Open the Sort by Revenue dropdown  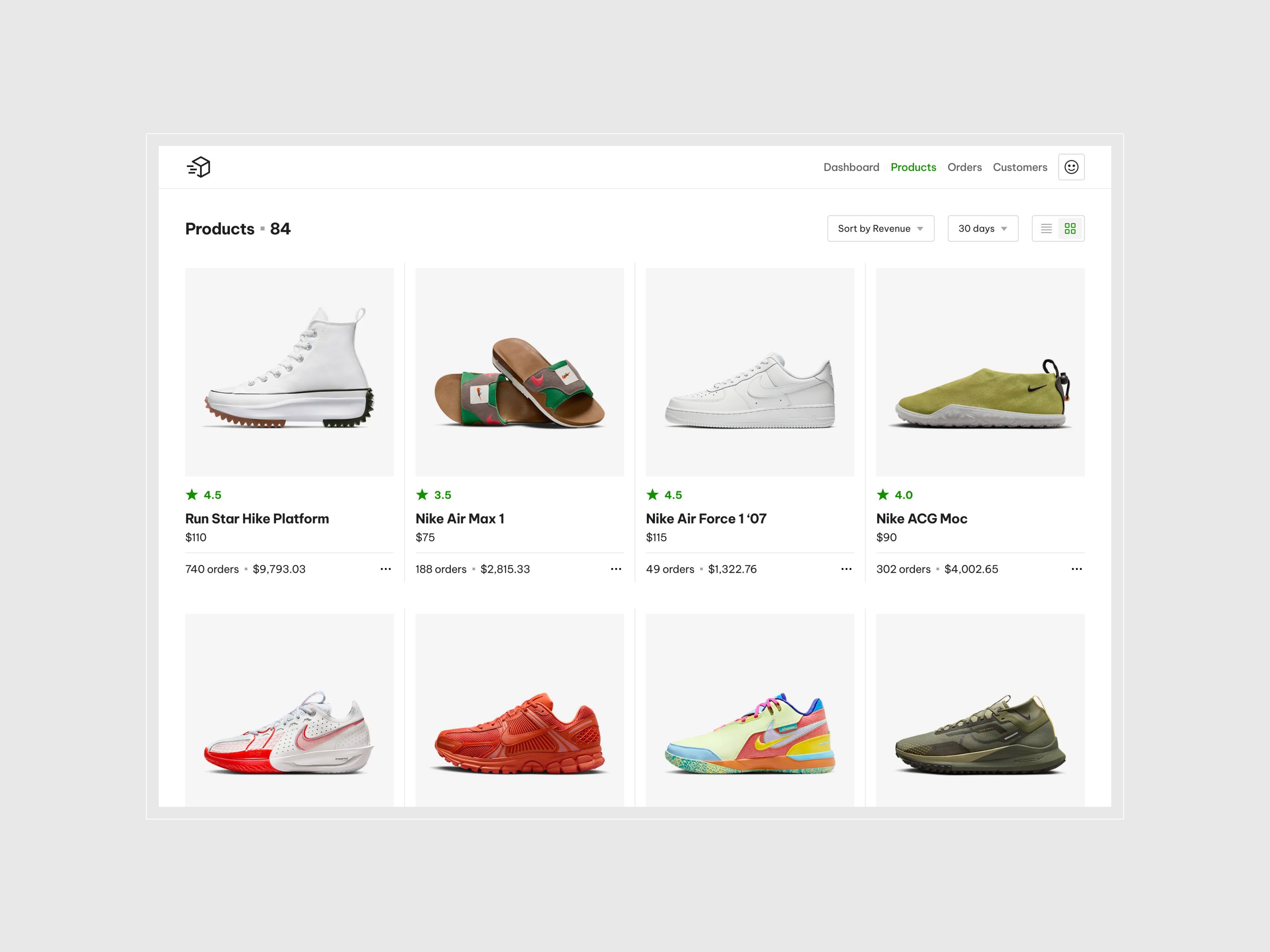(x=881, y=228)
